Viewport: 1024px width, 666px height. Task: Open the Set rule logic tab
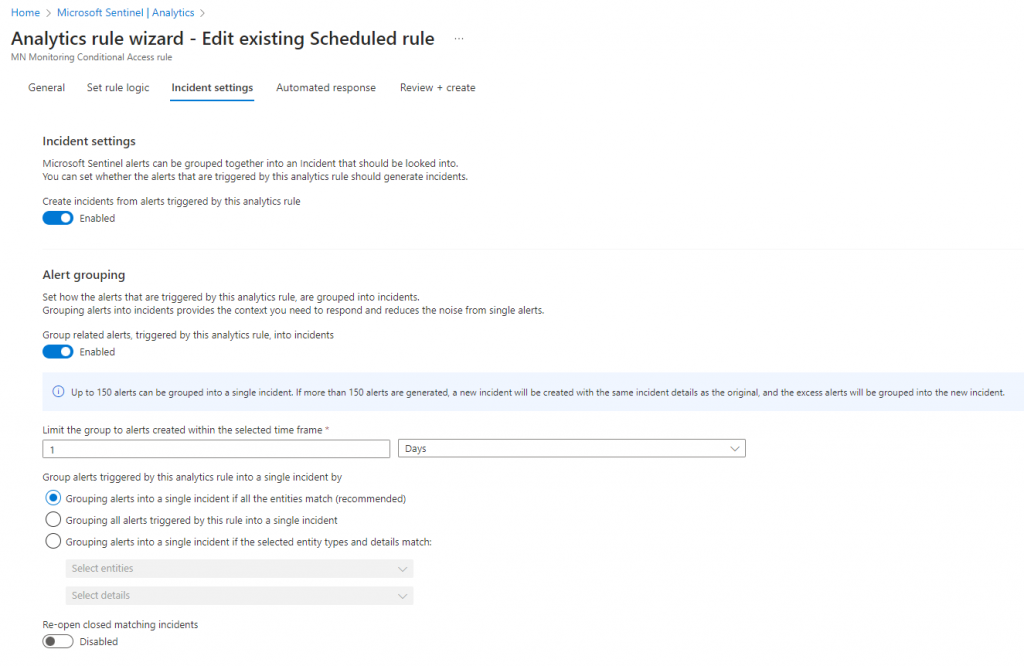tap(118, 88)
